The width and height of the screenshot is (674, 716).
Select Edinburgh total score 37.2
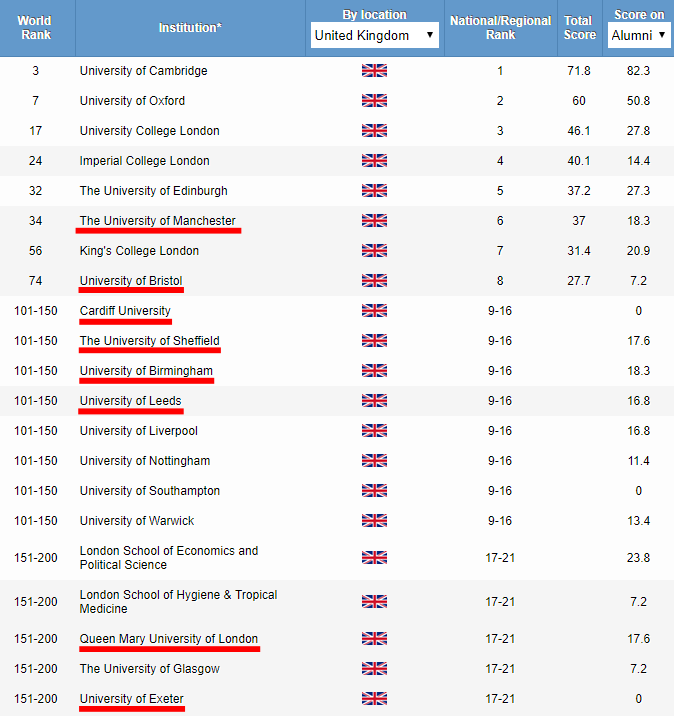tap(579, 190)
